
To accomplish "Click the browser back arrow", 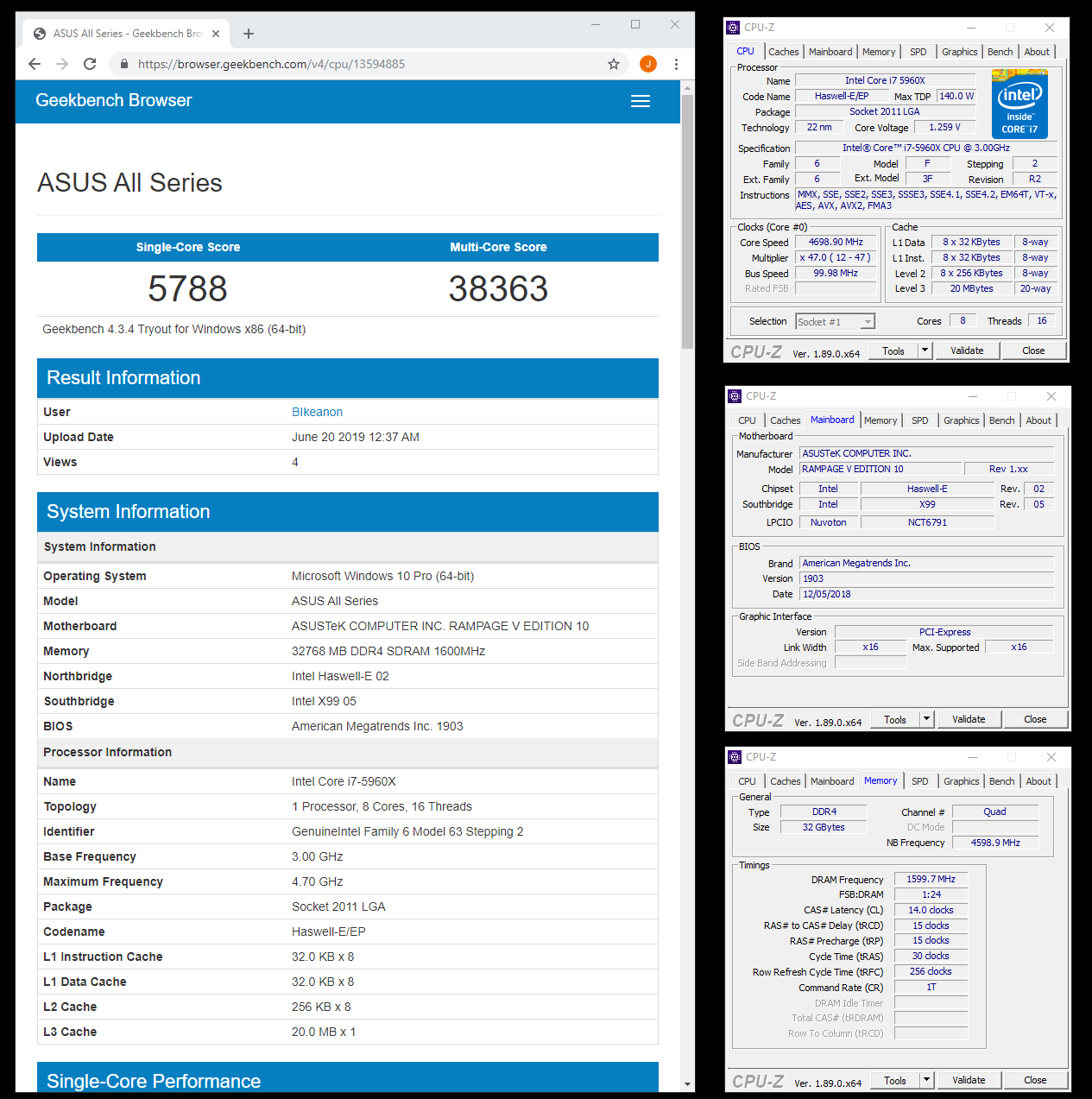I will (35, 64).
